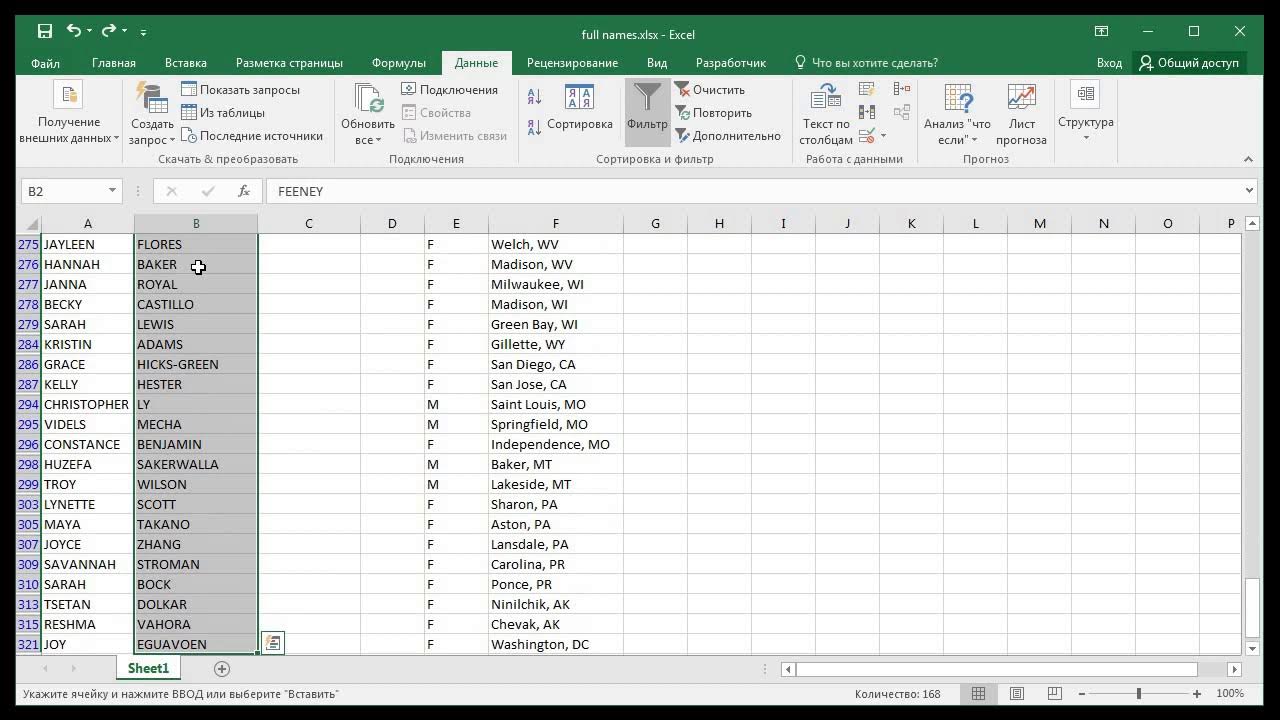The width and height of the screenshot is (1280, 720).
Task: Select the Sheet1 tab
Action: click(148, 668)
